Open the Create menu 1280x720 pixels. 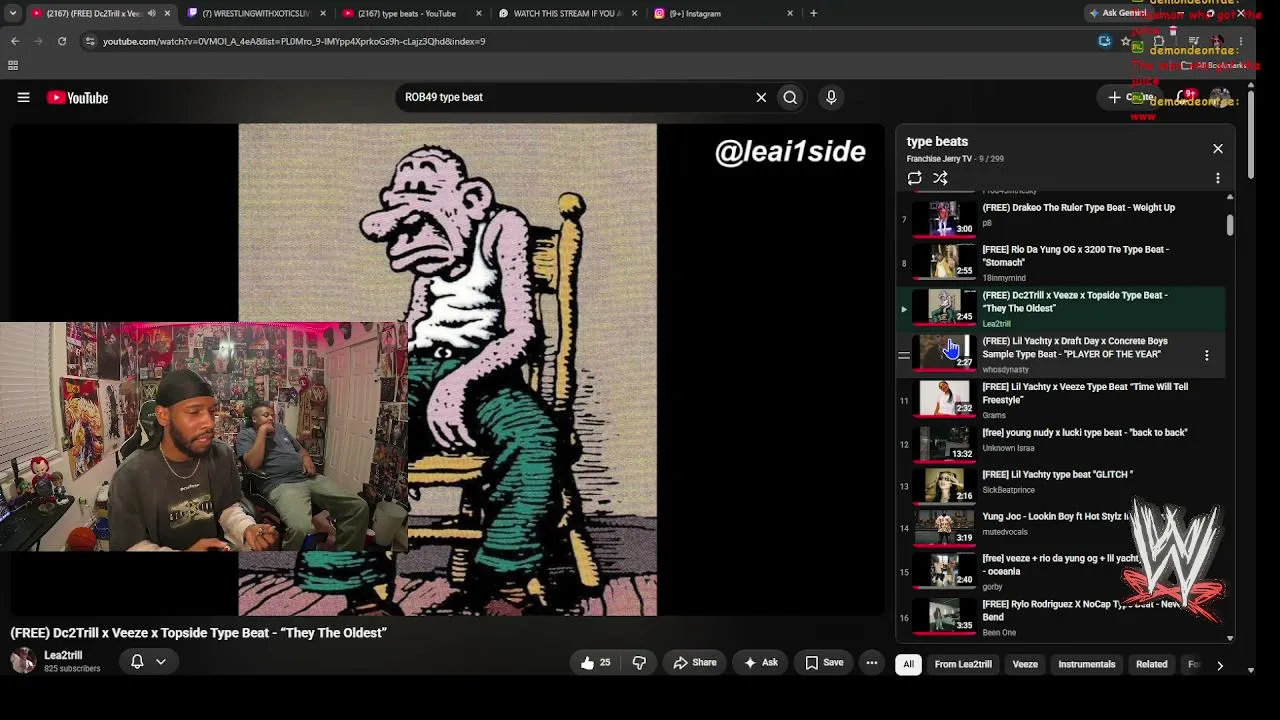point(1129,97)
